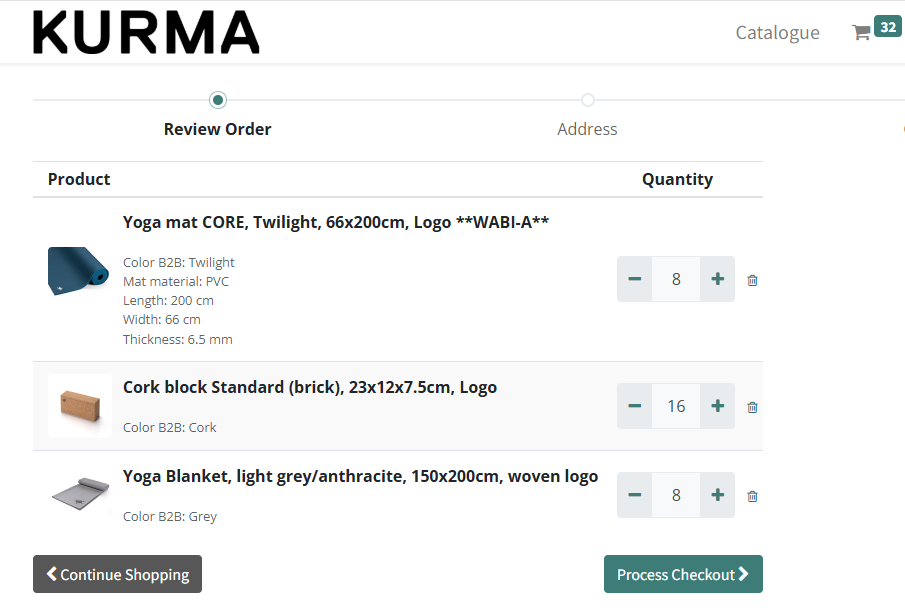Decrease Yoga Blanket quantity

(635, 495)
